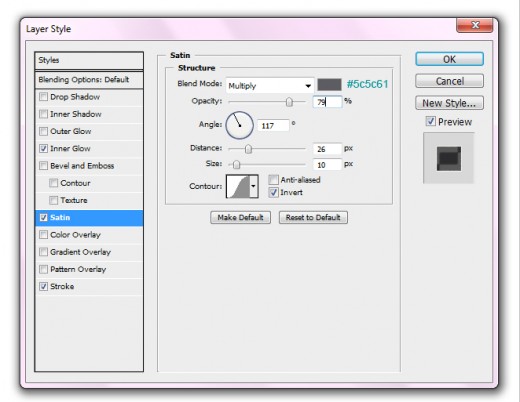
Task: Enable the Anti-aliased checkbox
Action: tap(273, 180)
